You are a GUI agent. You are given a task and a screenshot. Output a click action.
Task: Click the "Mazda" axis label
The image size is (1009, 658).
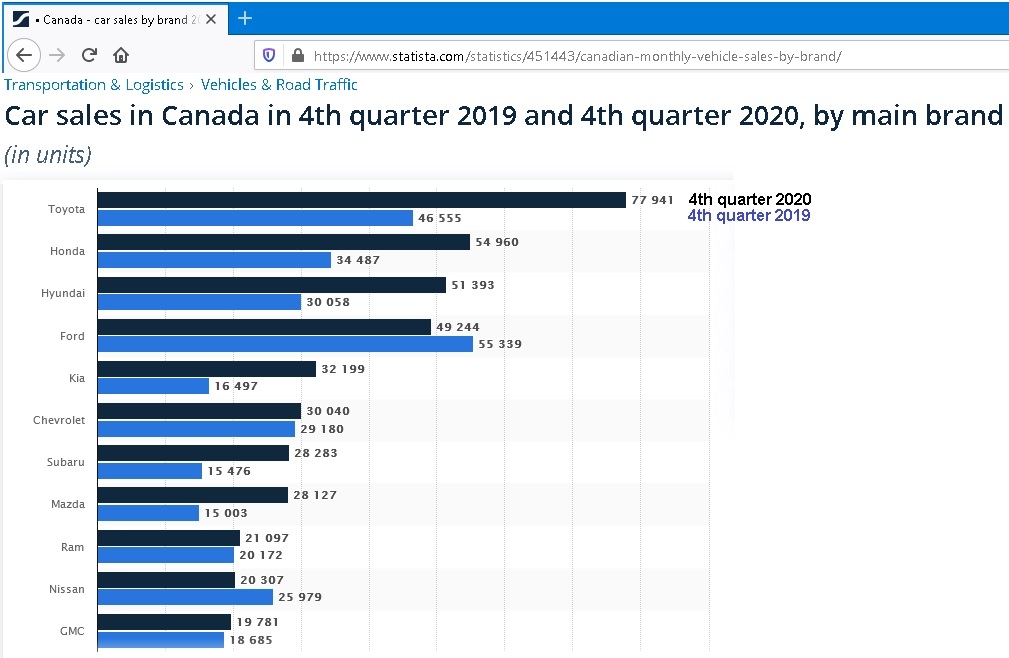[68, 504]
